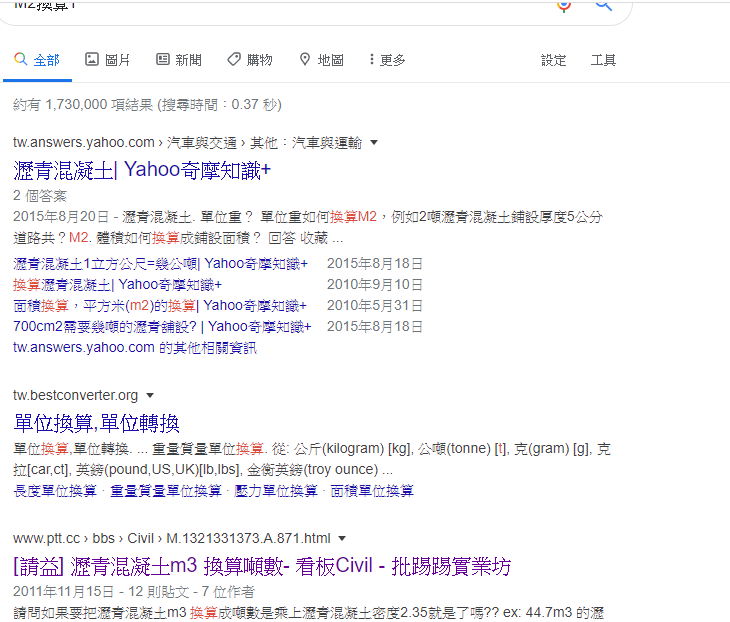Click the newspaper icon beside 新聞

coord(162,59)
